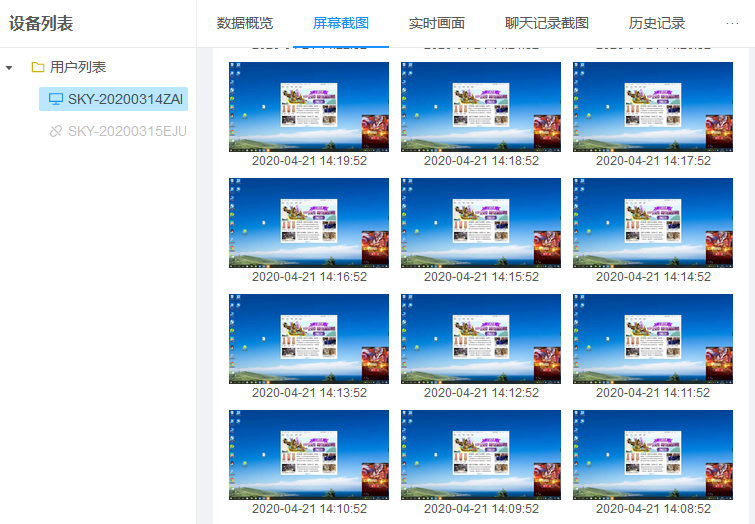This screenshot has width=755, height=524.
Task: Open screenshot thumbnail taken at 14:09:52
Action: pos(481,455)
